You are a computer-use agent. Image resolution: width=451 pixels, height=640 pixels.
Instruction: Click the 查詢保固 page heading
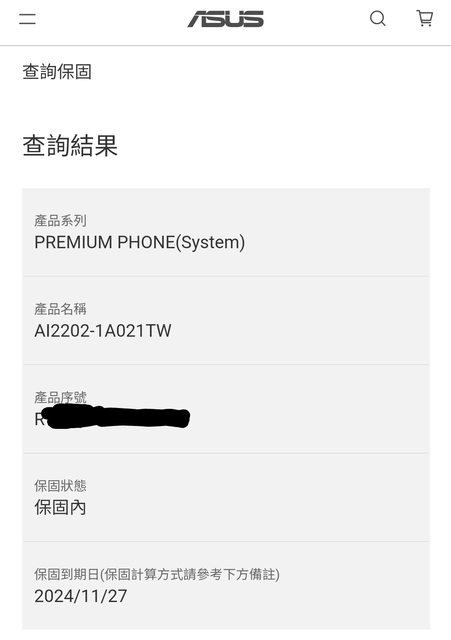[x=57, y=72]
